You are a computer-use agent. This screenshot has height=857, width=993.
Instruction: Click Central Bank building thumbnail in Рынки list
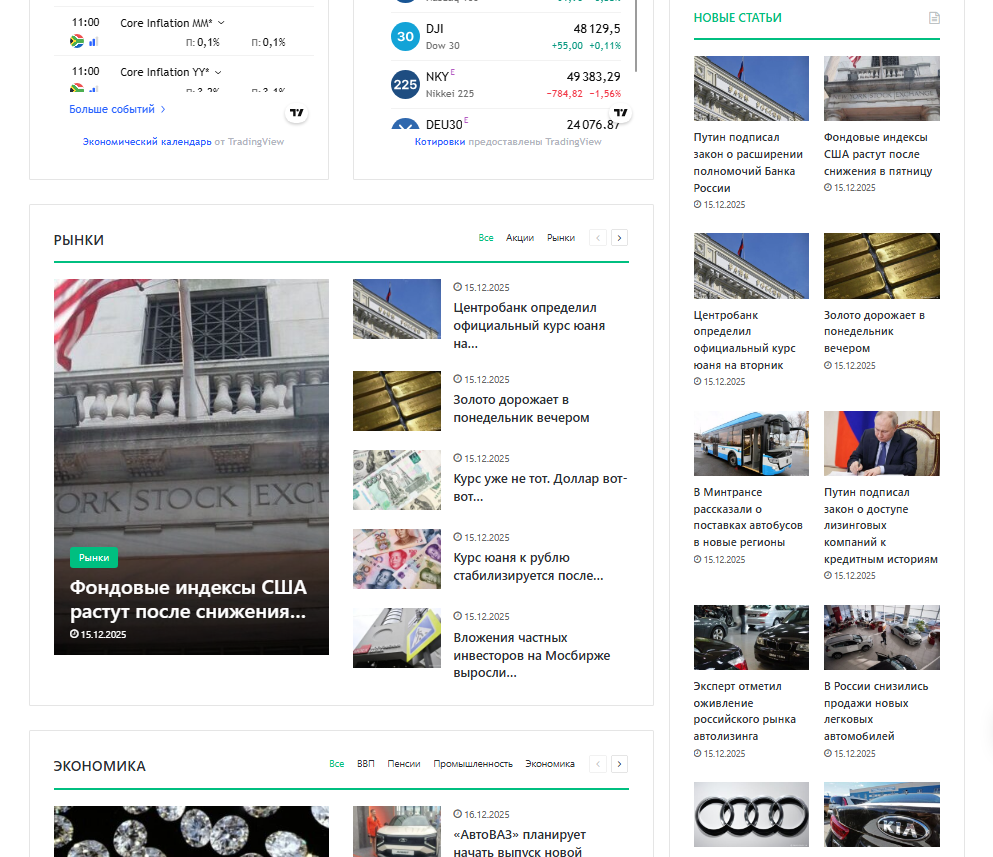point(396,309)
